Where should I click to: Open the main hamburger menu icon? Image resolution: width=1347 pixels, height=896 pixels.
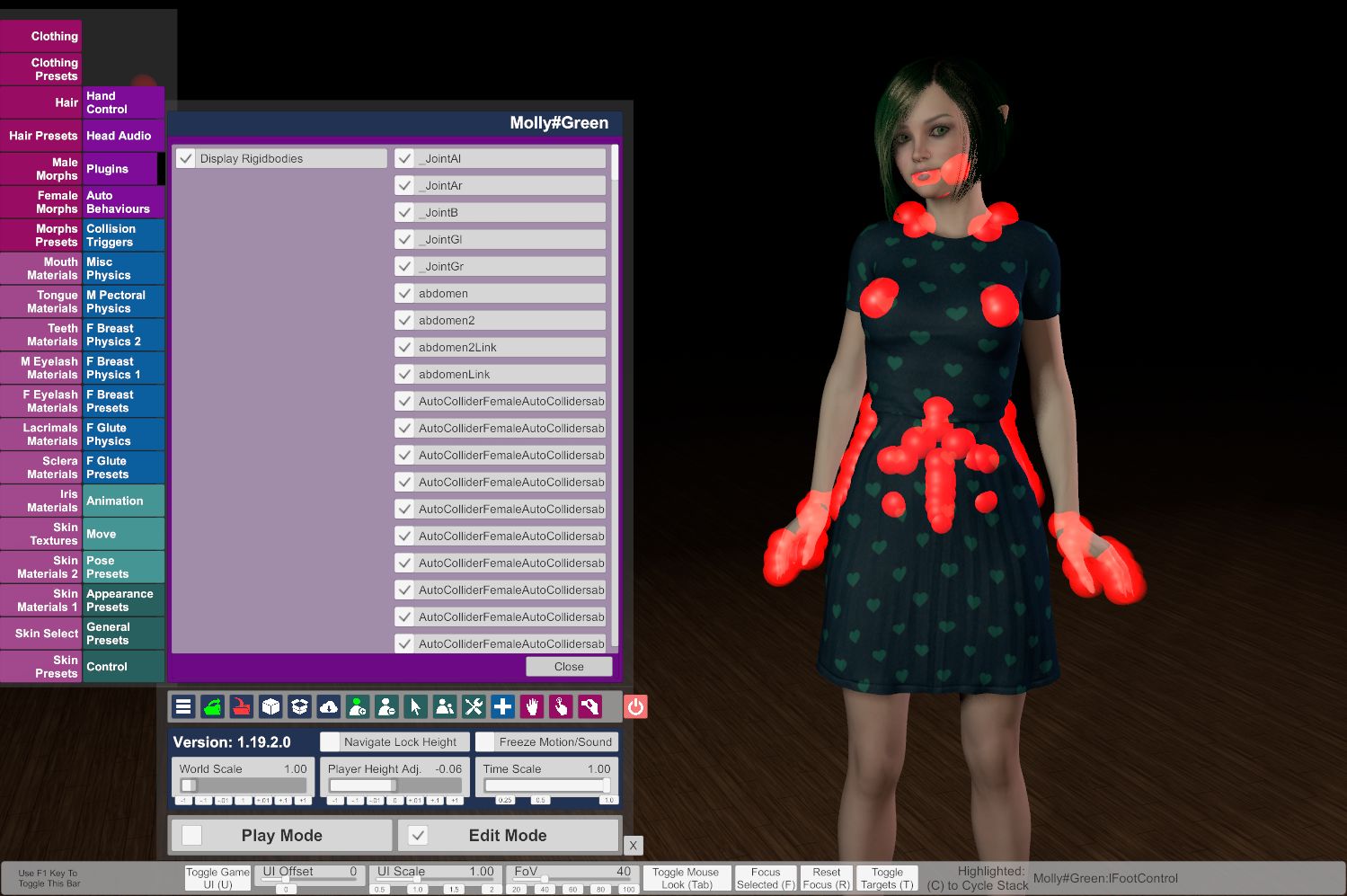[182, 706]
